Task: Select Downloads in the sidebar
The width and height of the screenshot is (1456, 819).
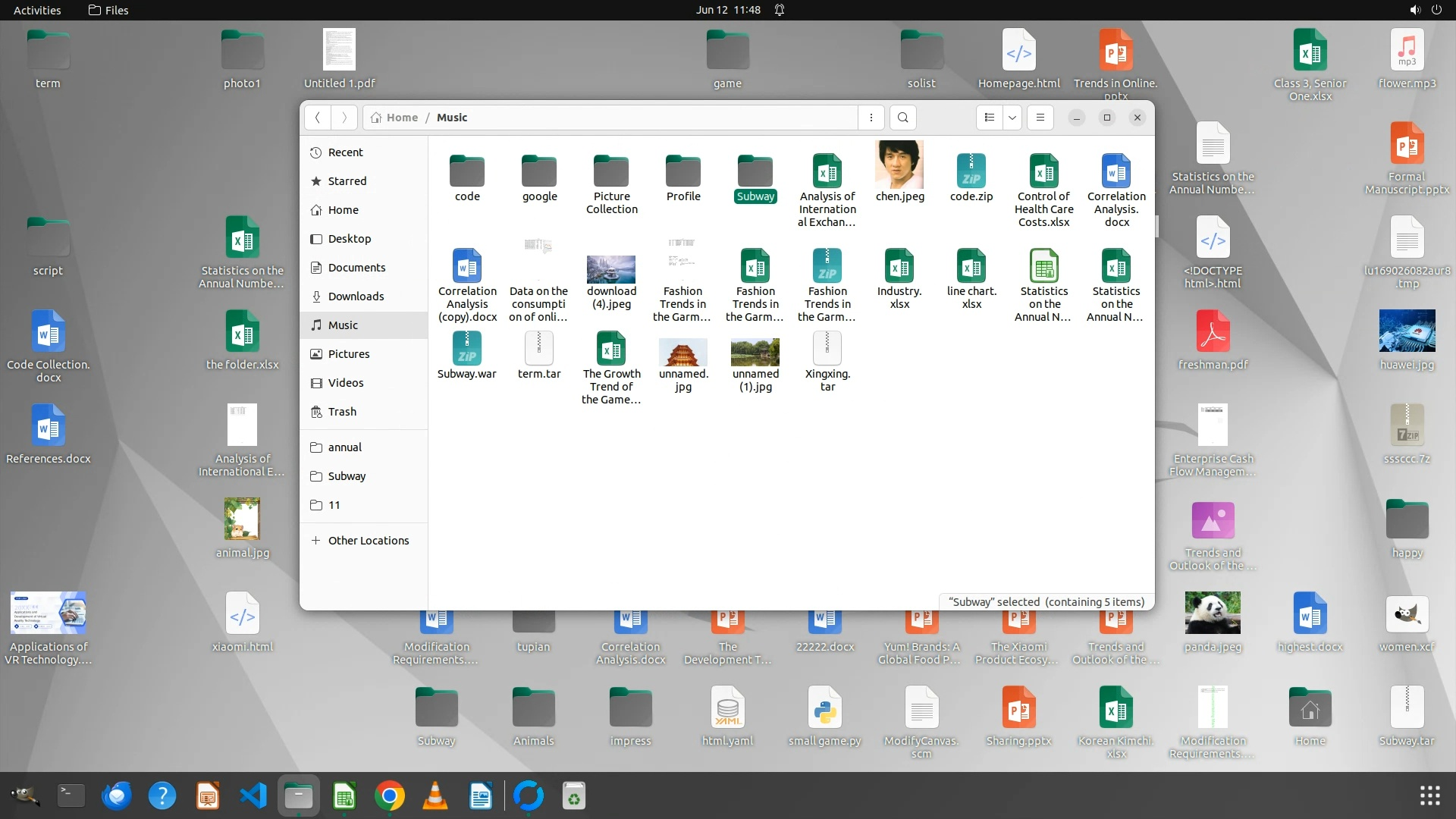Action: [x=356, y=297]
